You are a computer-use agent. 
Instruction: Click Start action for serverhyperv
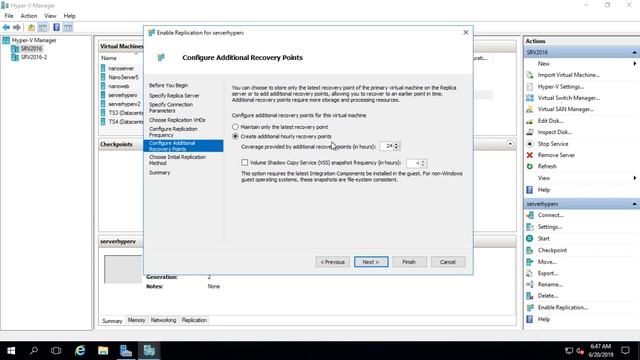543,238
